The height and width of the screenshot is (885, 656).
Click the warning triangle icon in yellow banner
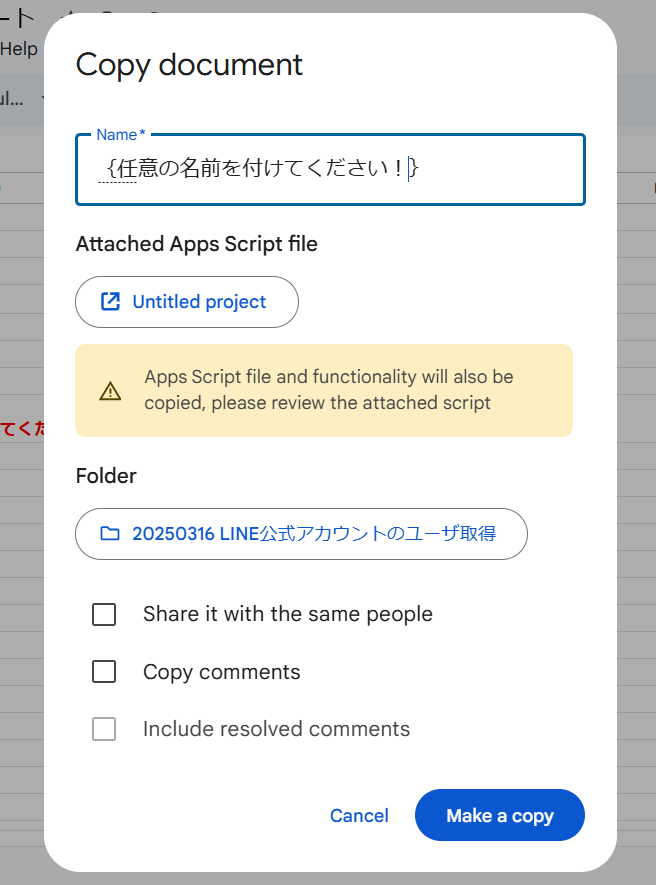[x=110, y=391]
